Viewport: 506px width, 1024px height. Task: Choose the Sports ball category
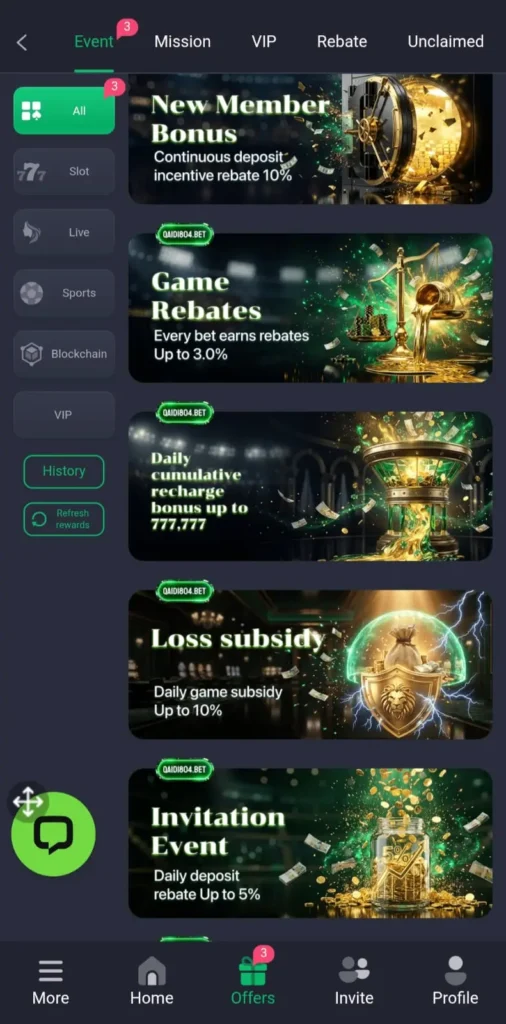point(64,293)
